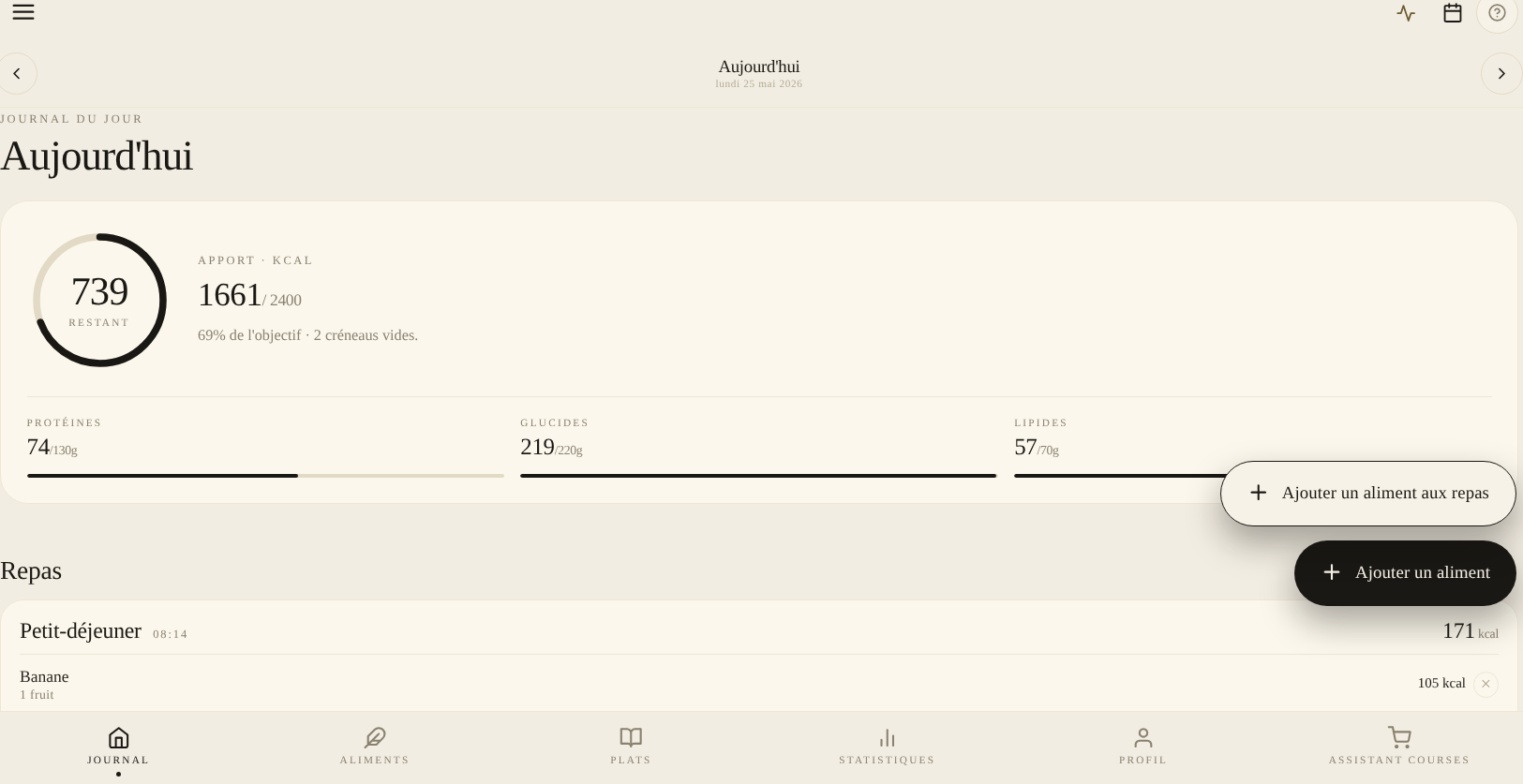The height and width of the screenshot is (784, 1523).
Task: Click the dark Ajouter un aliment button
Action: pyautogui.click(x=1405, y=573)
